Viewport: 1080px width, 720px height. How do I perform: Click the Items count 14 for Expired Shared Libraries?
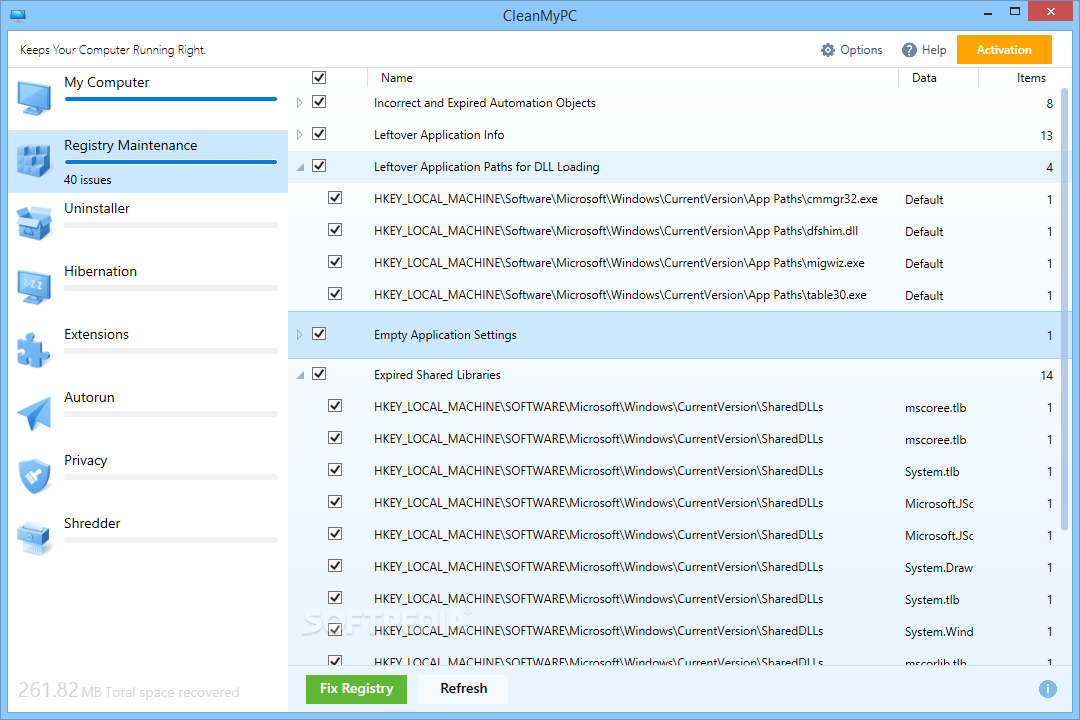(x=1046, y=376)
